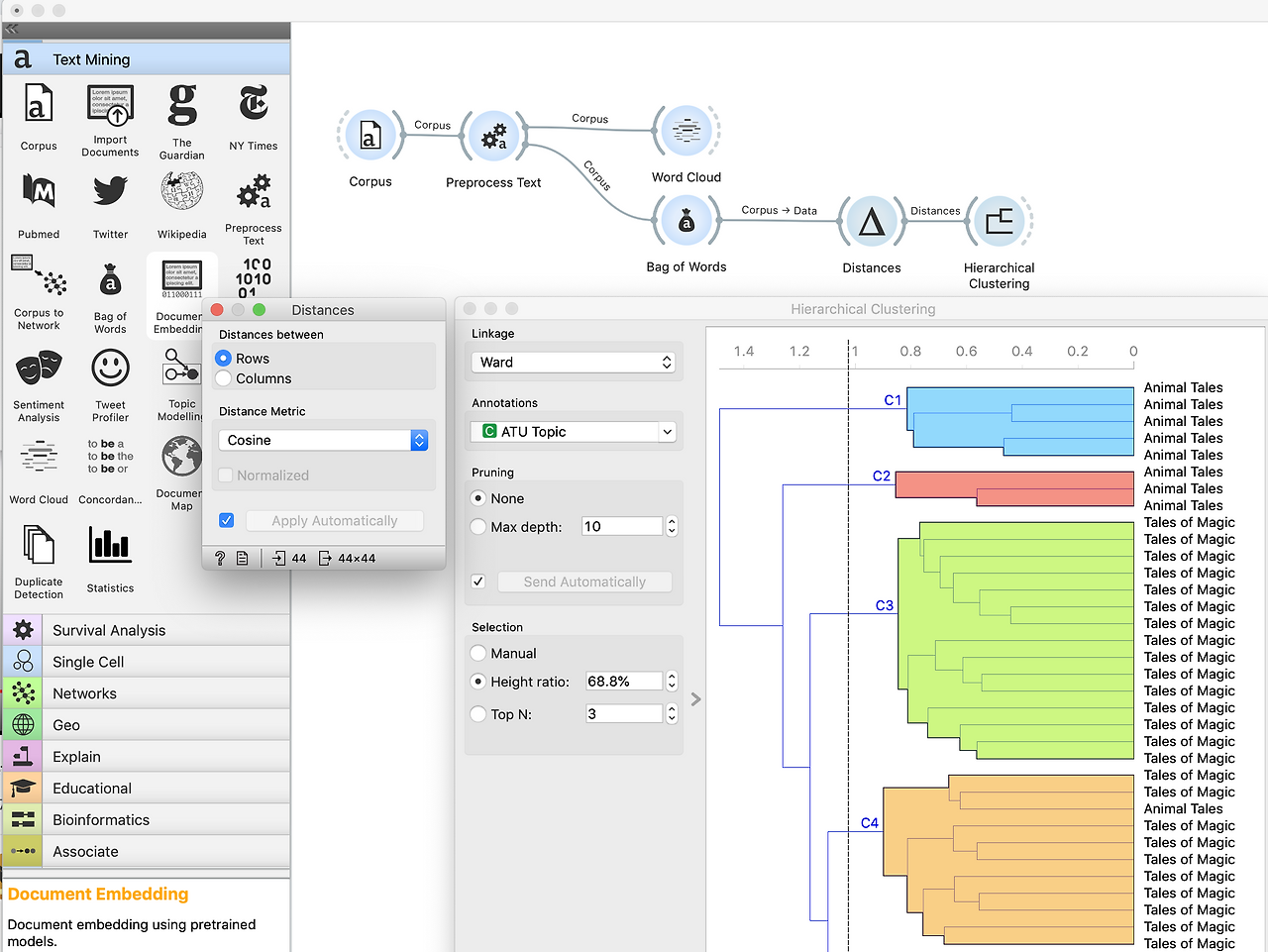Select the Hierarchical Clustering canvas node
Image resolution: width=1268 pixels, height=952 pixels.
999,221
